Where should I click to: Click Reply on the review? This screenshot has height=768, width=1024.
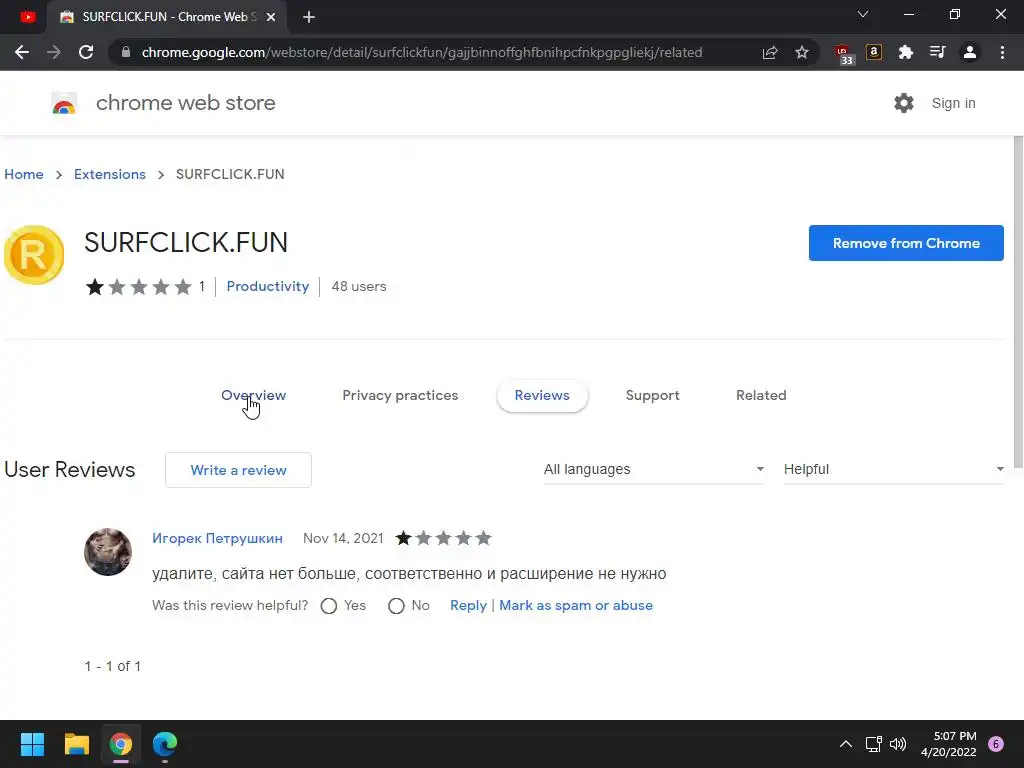click(x=468, y=605)
